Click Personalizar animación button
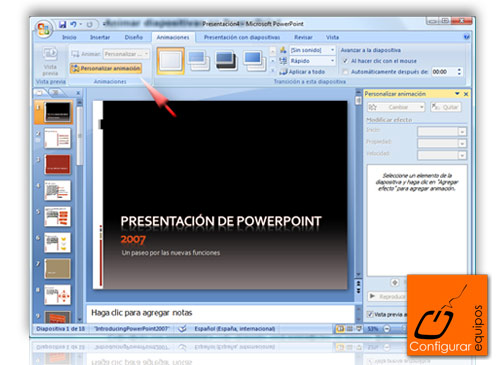The image size is (500, 365). 106,68
